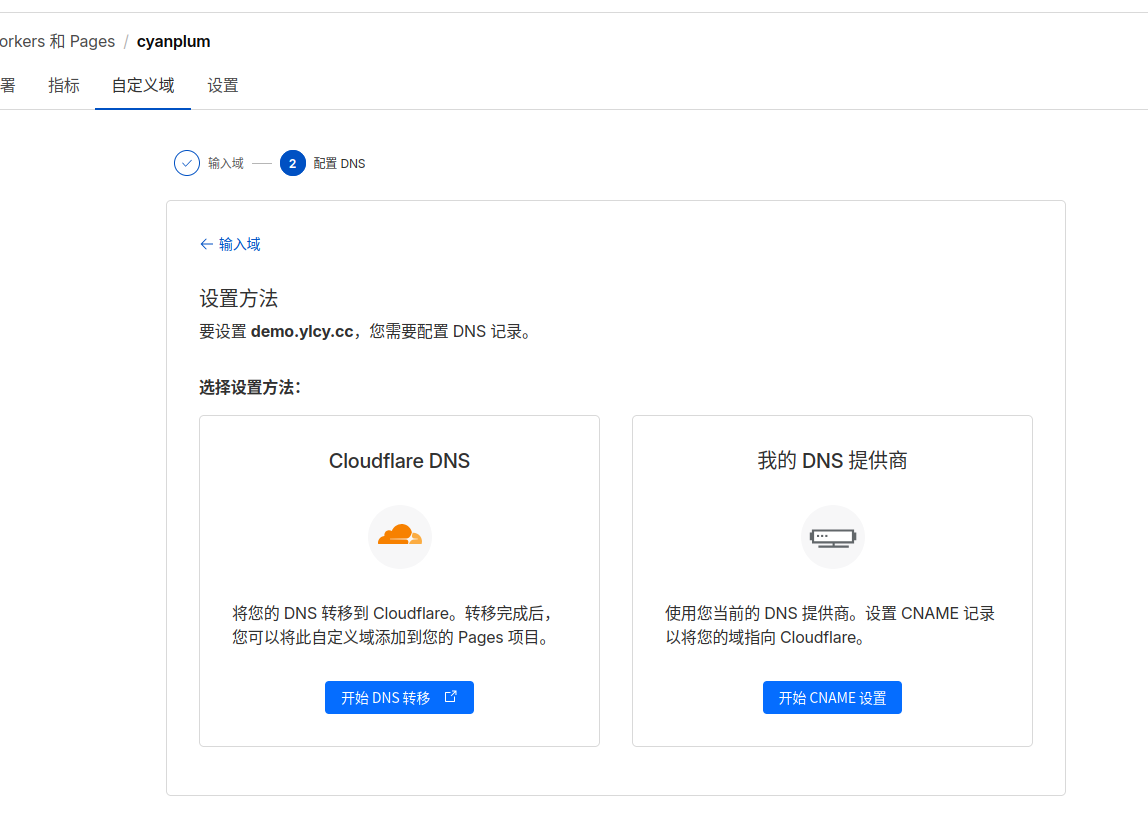Image resolution: width=1148 pixels, height=816 pixels.
Task: Click 开始 CNAME 设置 button
Action: 832,697
